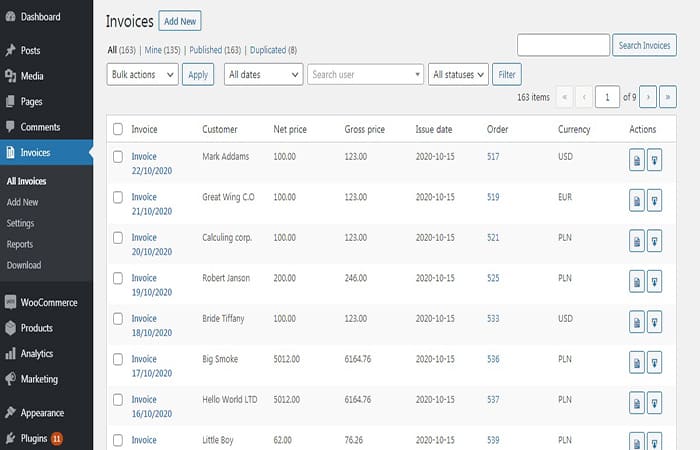Screen dimensions: 700x450
Task: Select checkbox for Robert Janson invoice
Action: [x=118, y=278]
